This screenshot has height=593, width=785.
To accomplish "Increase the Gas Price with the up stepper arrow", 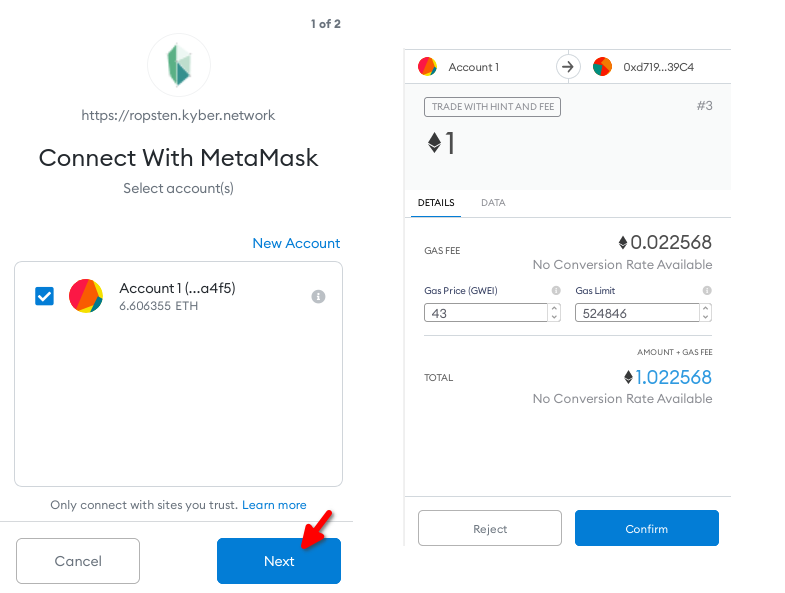I will click(555, 308).
